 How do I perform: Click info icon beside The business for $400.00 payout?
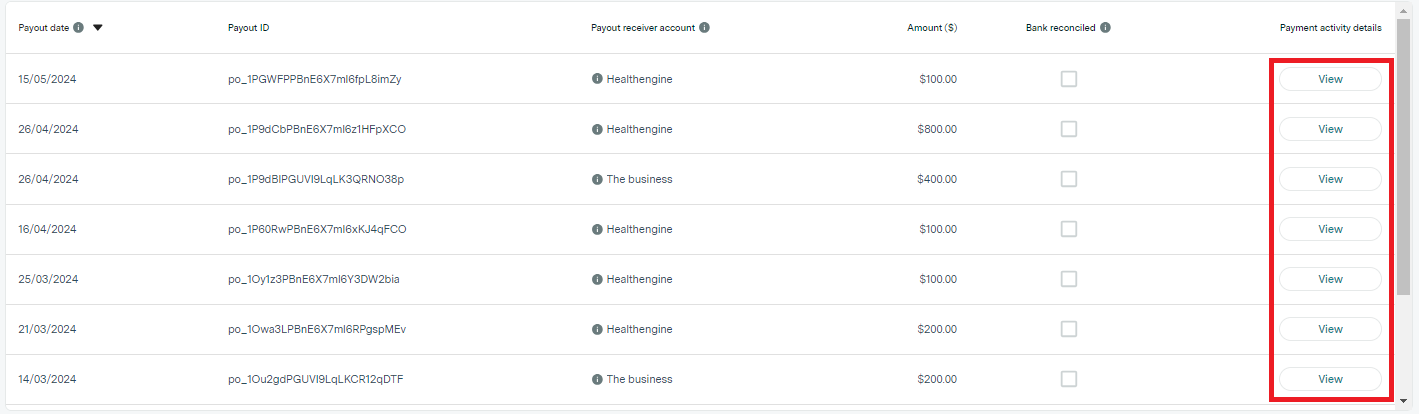[x=597, y=179]
